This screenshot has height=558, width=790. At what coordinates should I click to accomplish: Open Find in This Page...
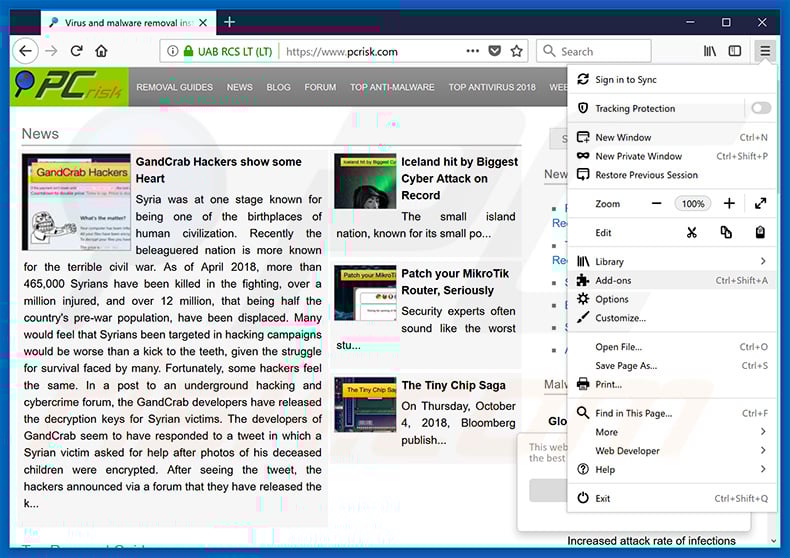pyautogui.click(x=672, y=413)
